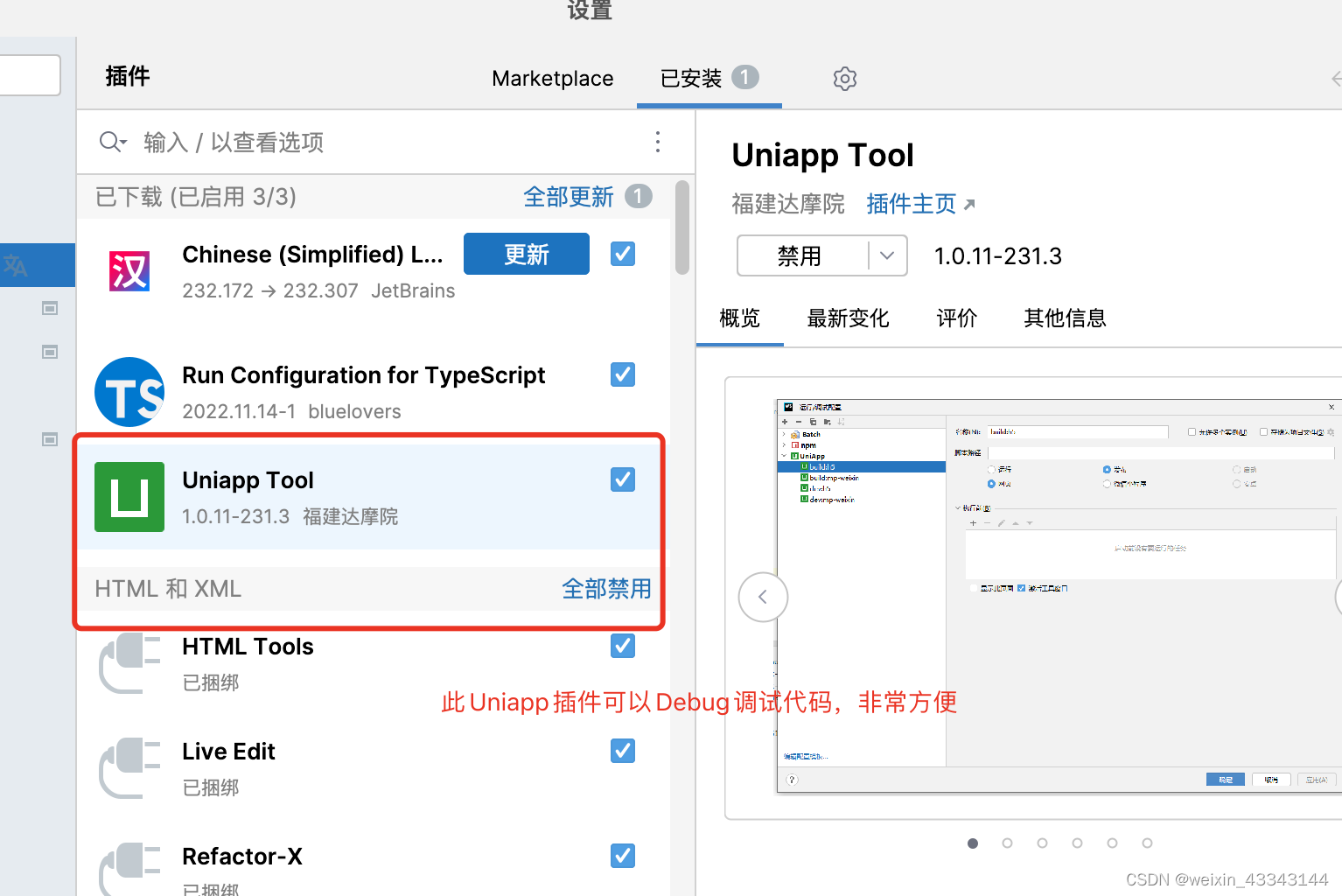This screenshot has width=1342, height=896.
Task: Select Run Configuration for TypeScript title
Action: click(x=364, y=374)
